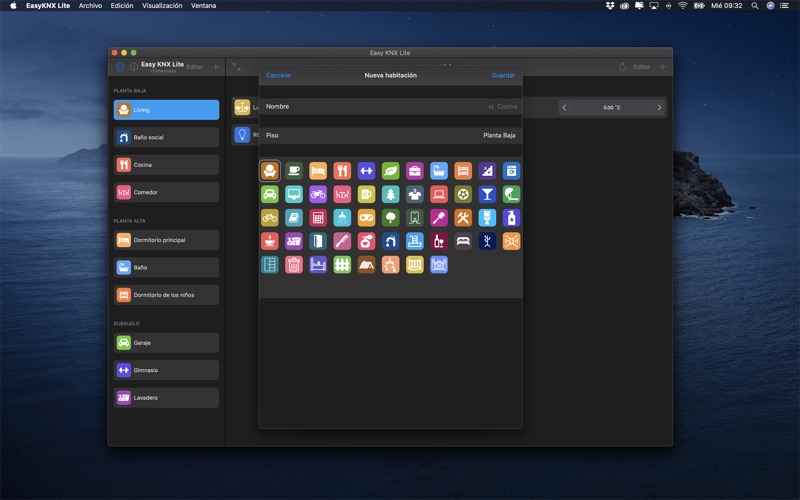The width and height of the screenshot is (800, 500).
Task: Open Spotlight search in the menu bar
Action: coord(755,6)
